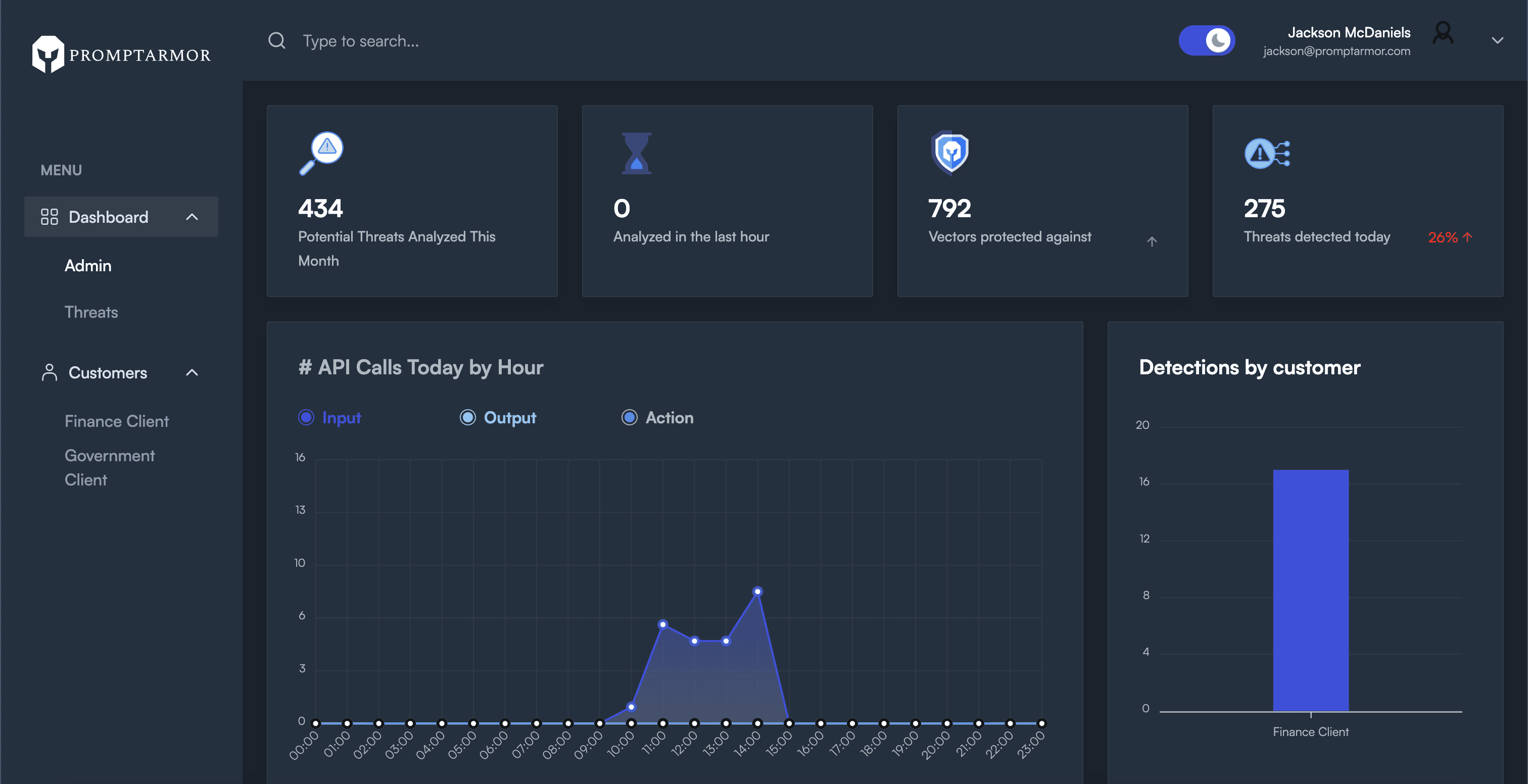This screenshot has width=1528, height=784.
Task: Click the Customers person icon in the sidebar
Action: 49,372
